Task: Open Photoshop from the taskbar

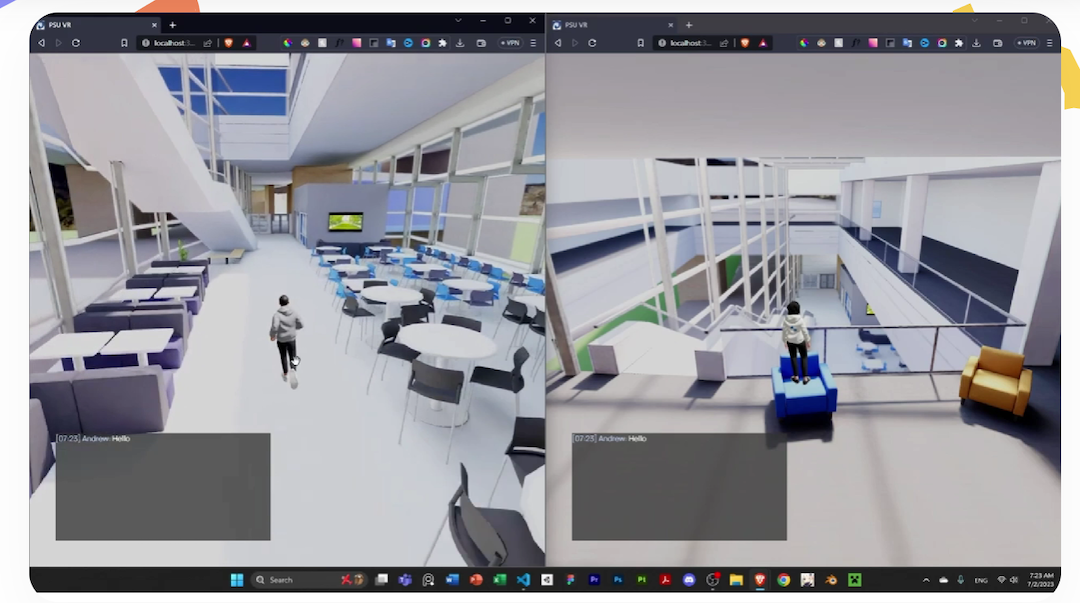Action: coord(618,580)
